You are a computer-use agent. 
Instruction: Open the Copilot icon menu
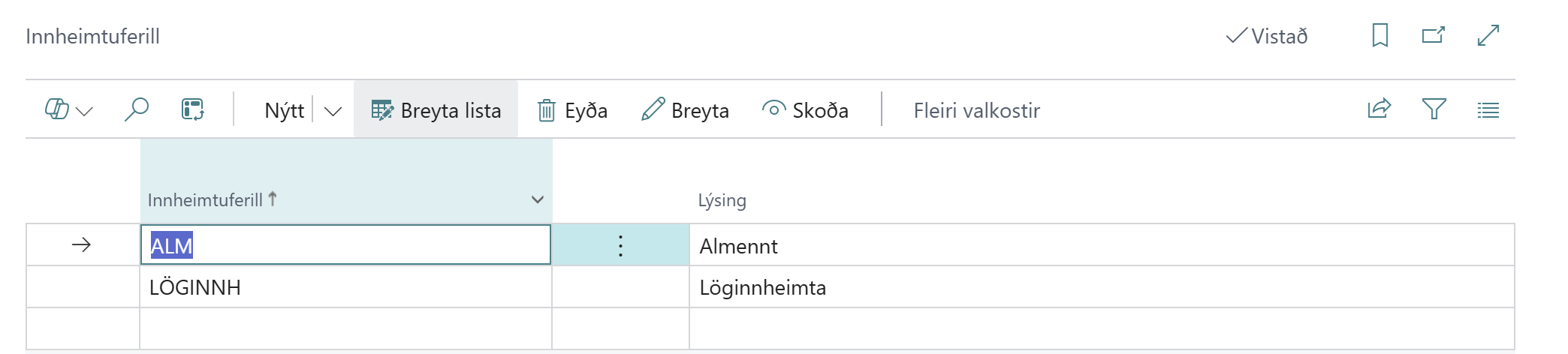point(68,110)
